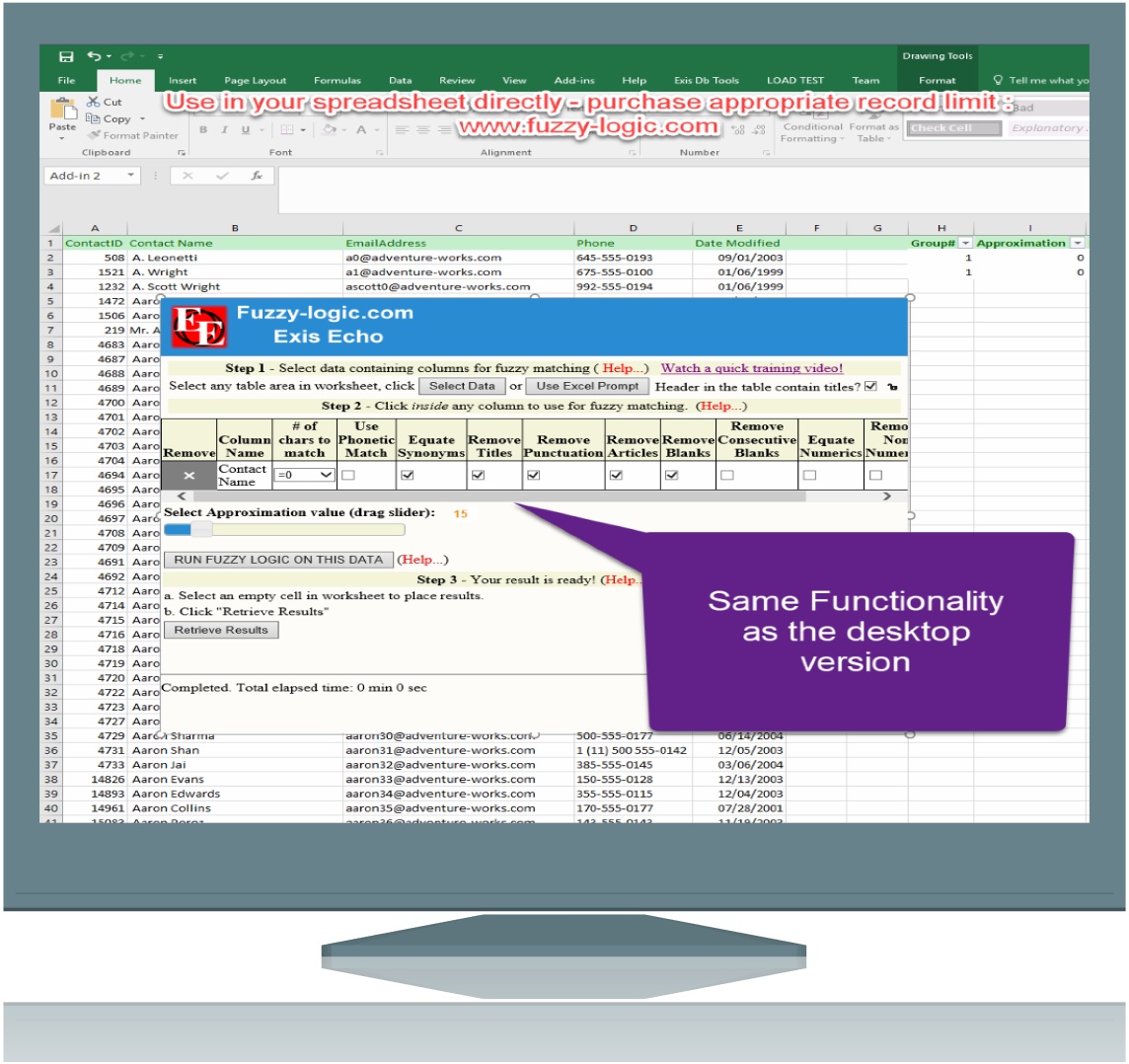The image size is (1129, 1064).
Task: Open the Copy dropdown arrow
Action: [x=142, y=118]
